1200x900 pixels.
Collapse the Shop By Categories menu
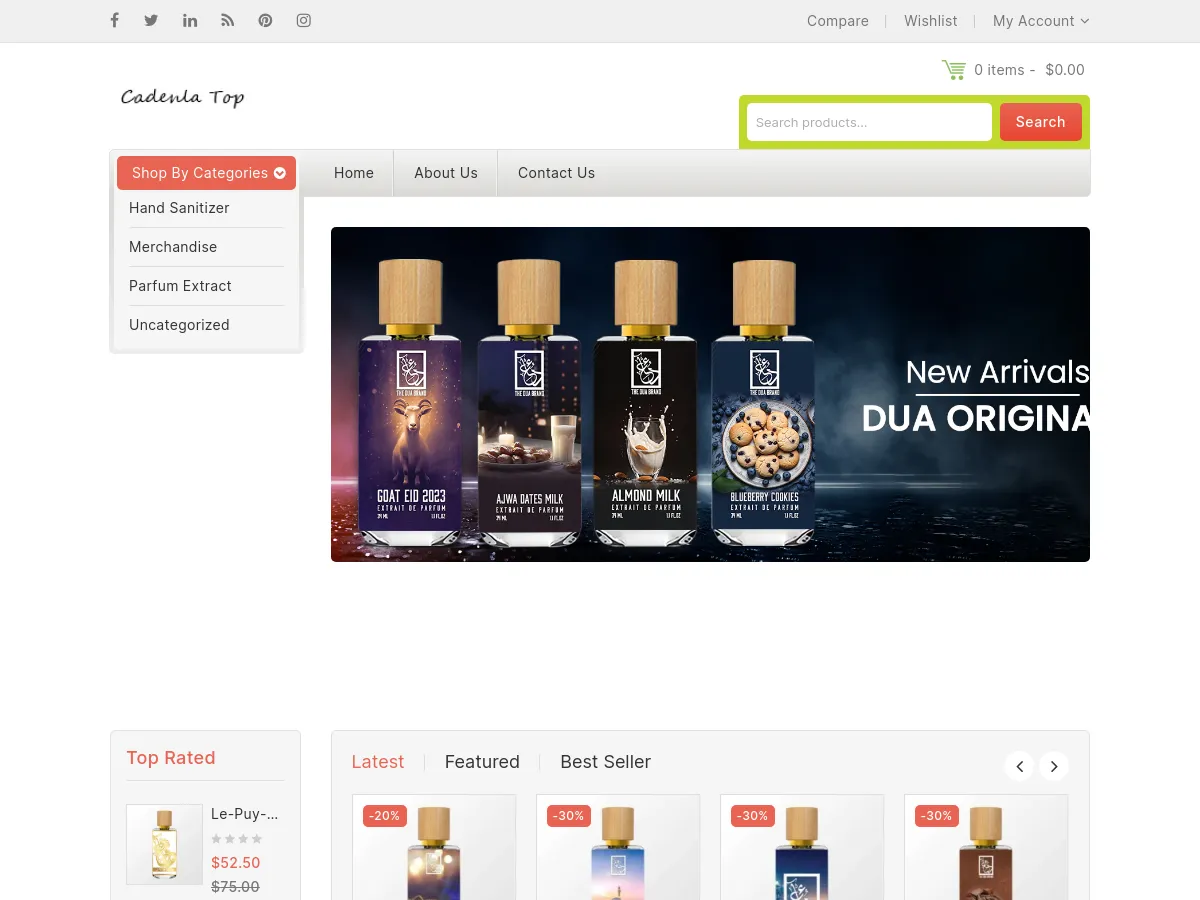click(207, 173)
